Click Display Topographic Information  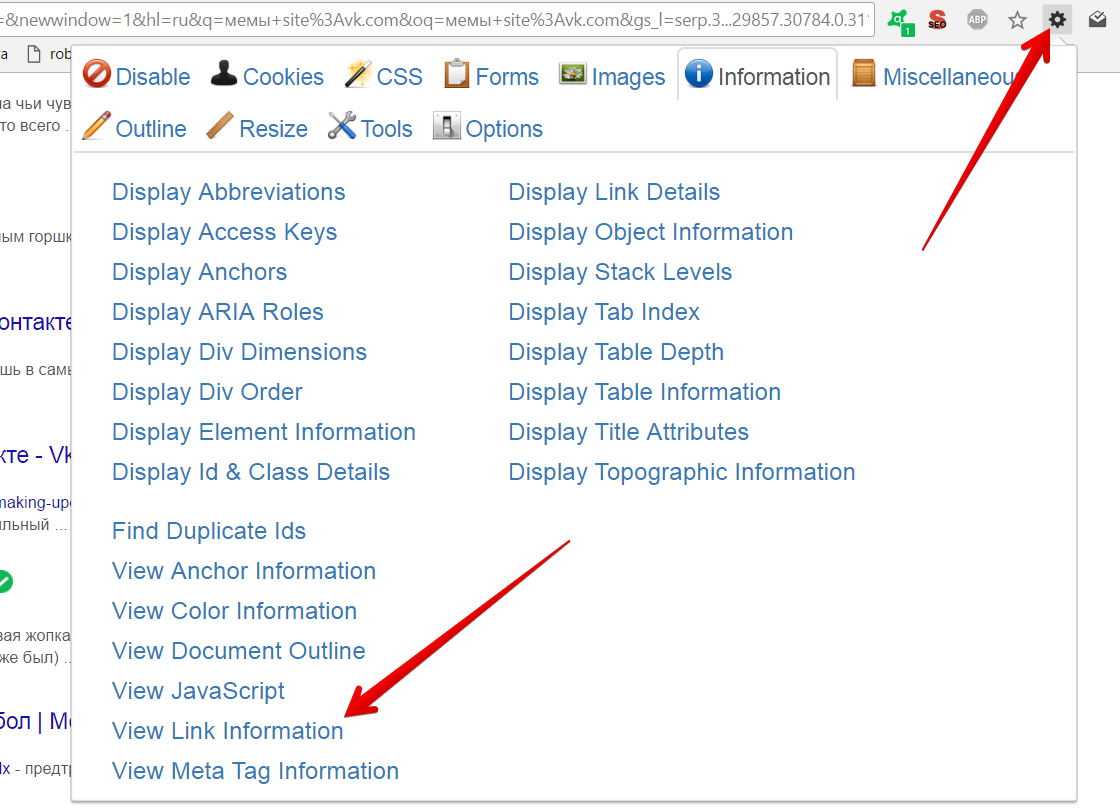(681, 472)
